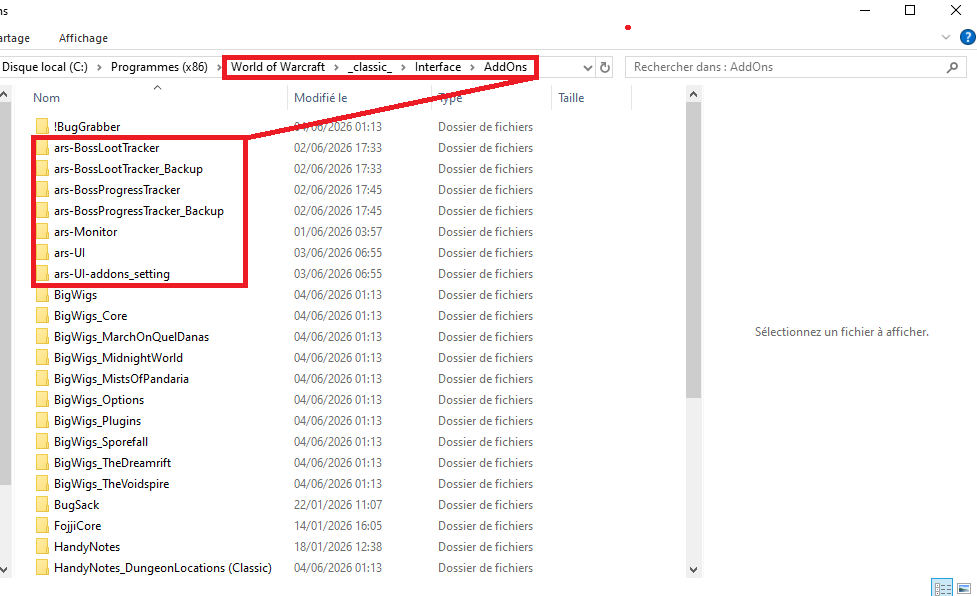Select ars-BossProgressTracker folder name
The image size is (977, 596).
117,190
